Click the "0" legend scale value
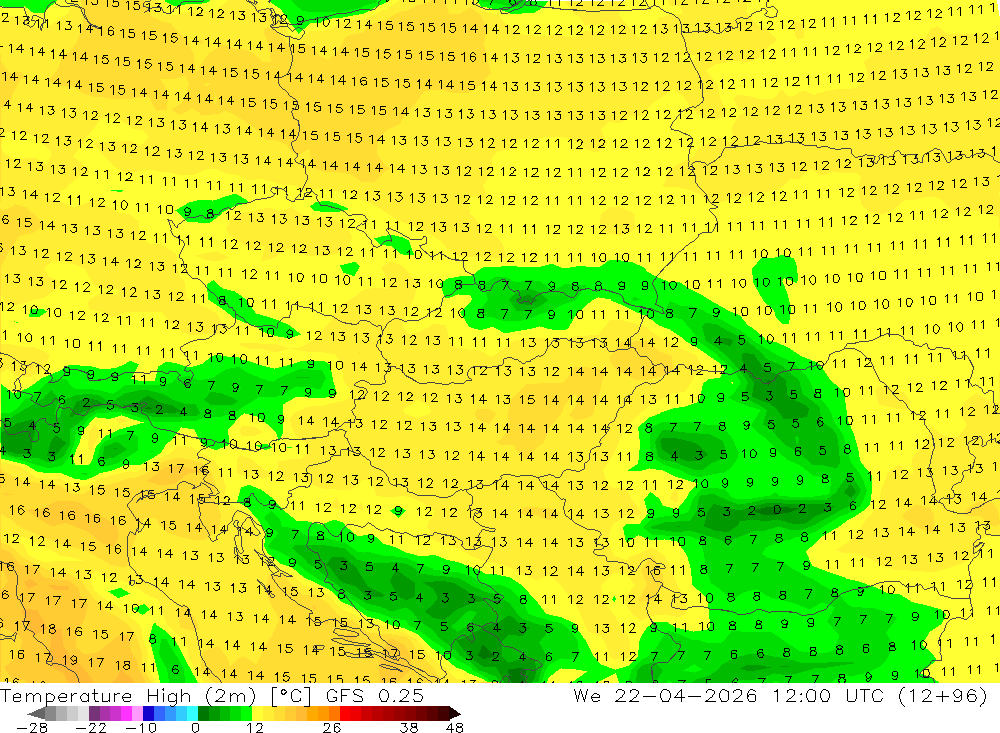The width and height of the screenshot is (1000, 733). click(195, 728)
